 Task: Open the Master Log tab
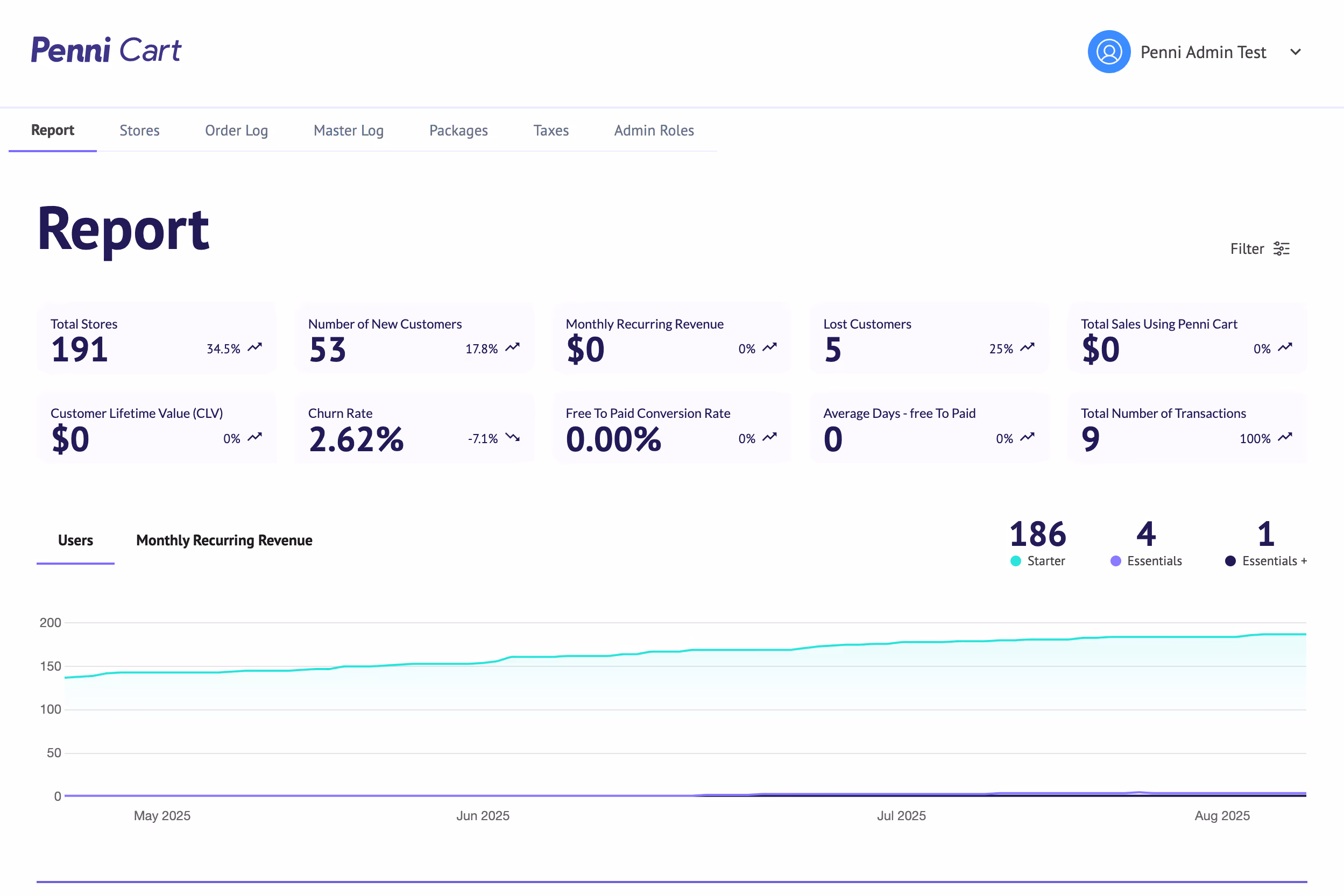point(349,131)
